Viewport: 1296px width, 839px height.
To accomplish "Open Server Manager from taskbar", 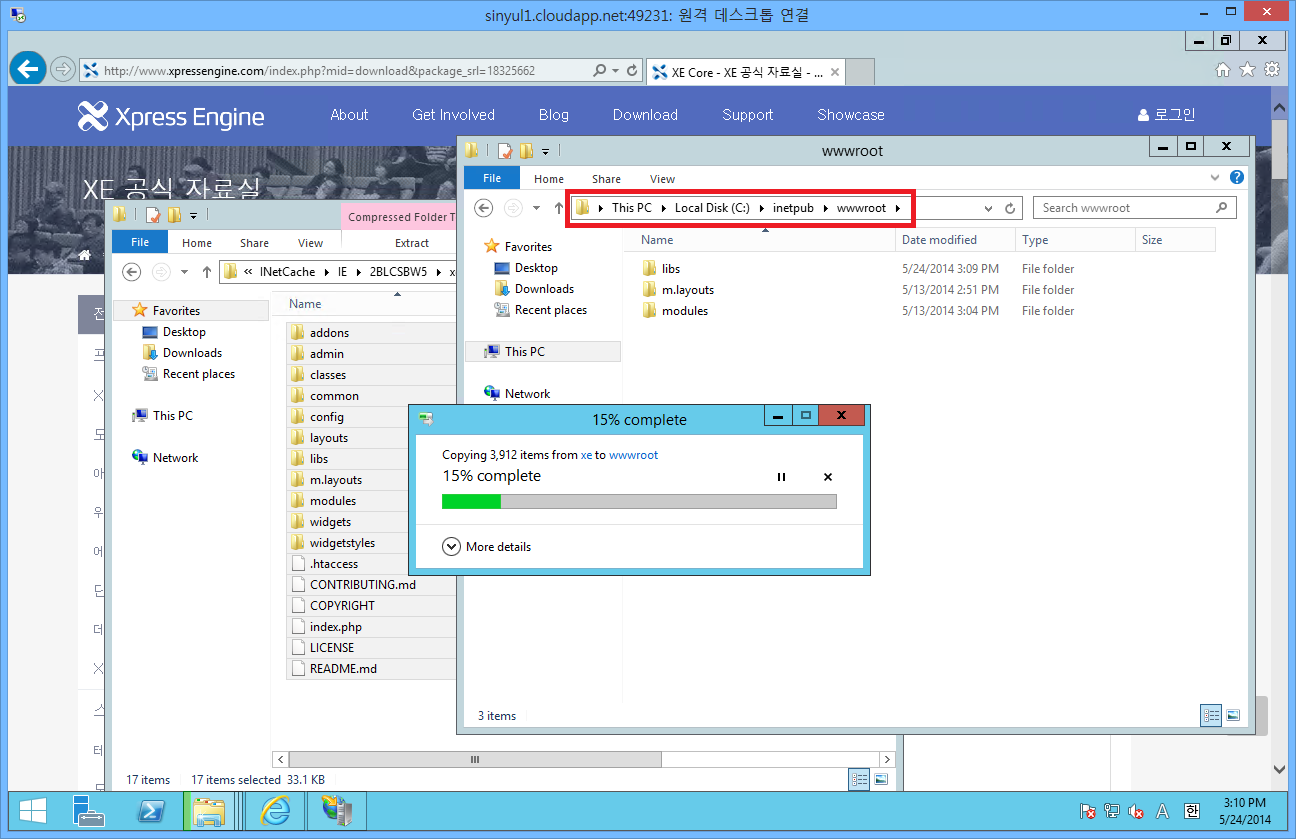I will pos(90,812).
